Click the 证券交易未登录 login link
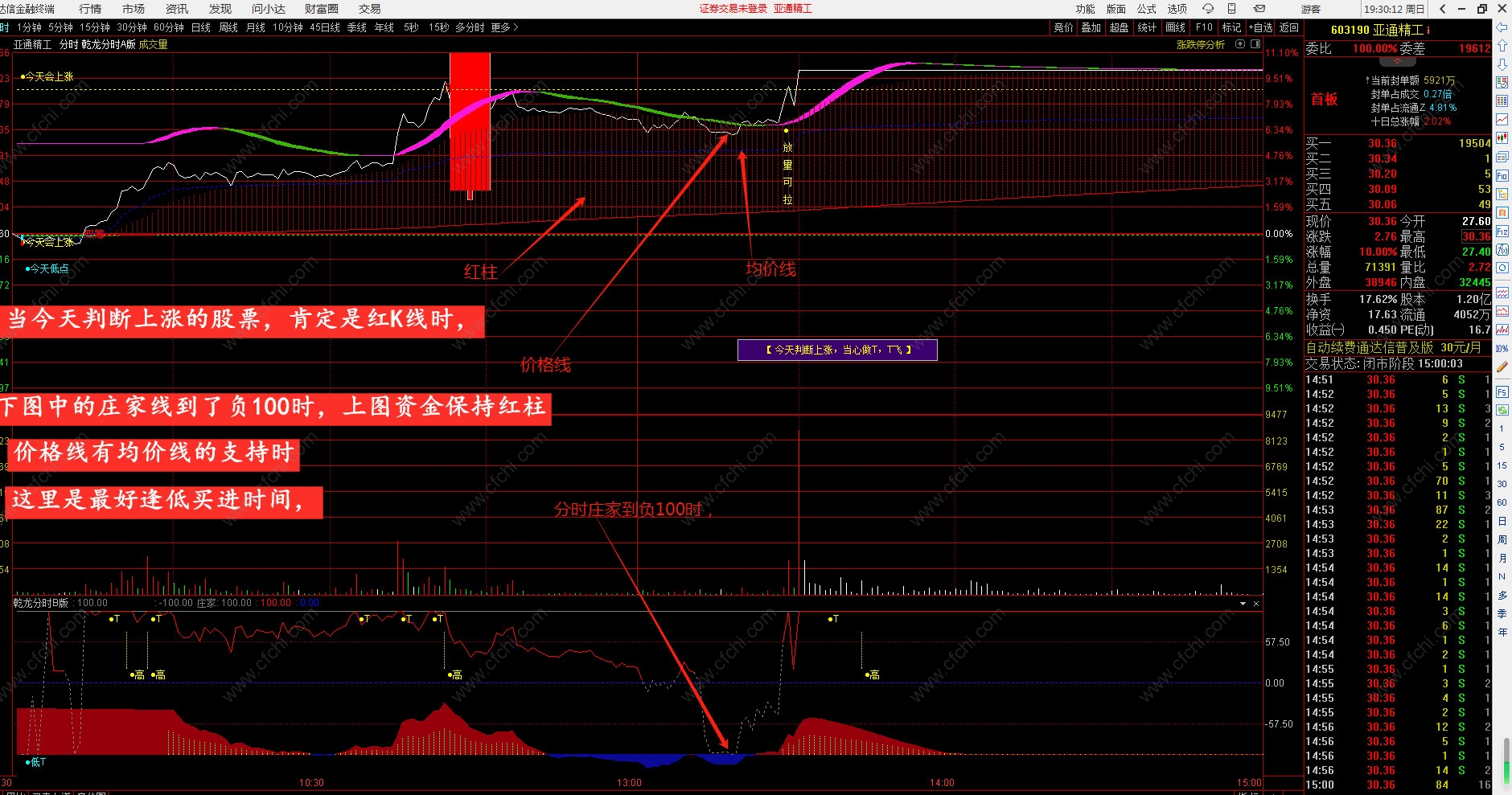 733,9
